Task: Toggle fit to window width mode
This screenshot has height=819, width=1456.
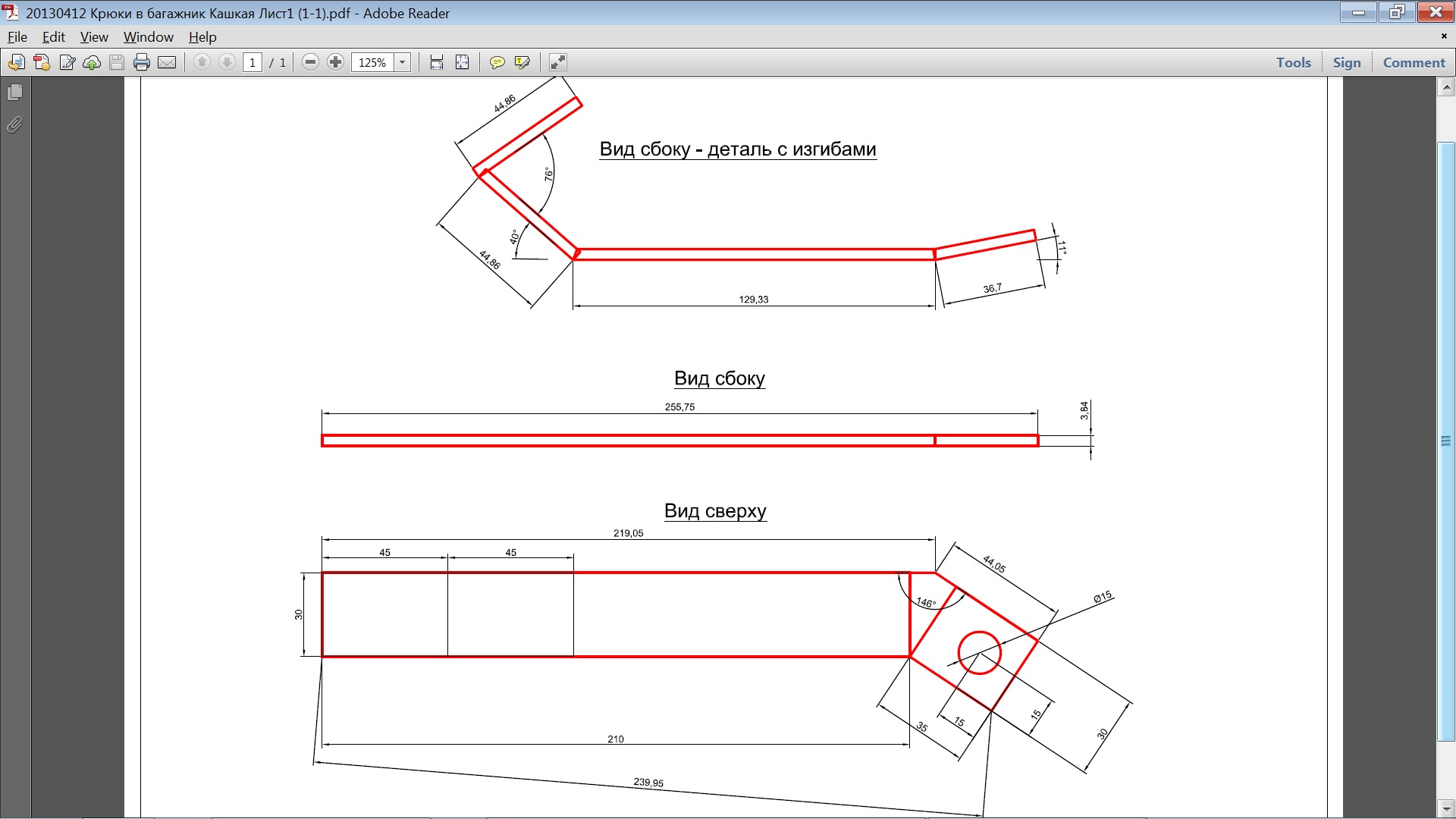Action: [x=437, y=63]
